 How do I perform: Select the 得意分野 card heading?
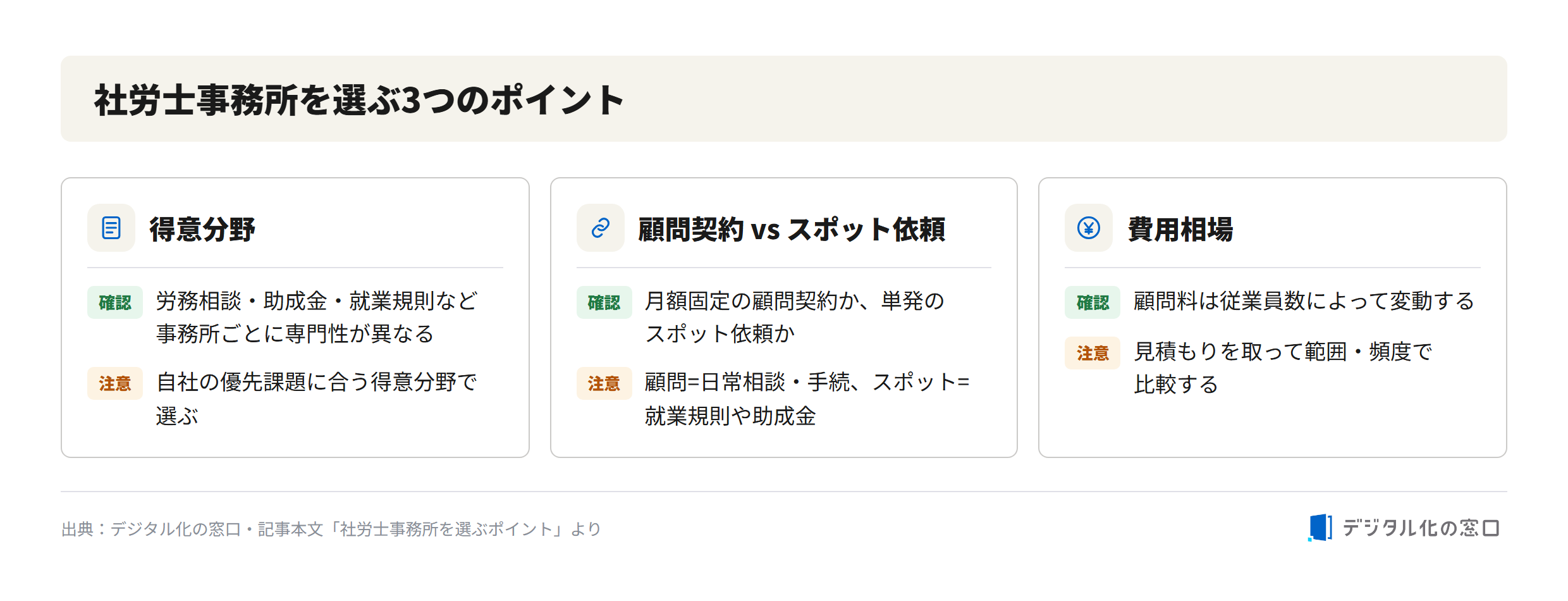(x=202, y=229)
